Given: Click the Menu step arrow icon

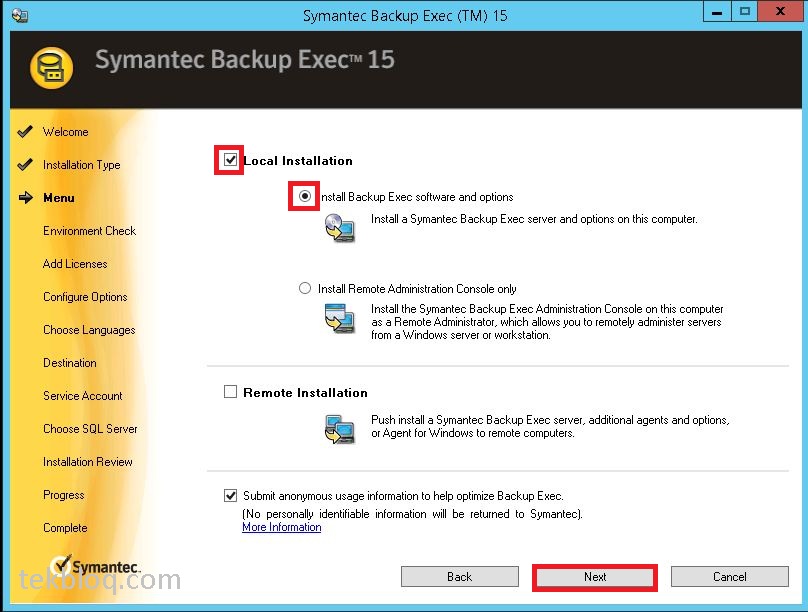Looking at the screenshot, I should 25,198.
